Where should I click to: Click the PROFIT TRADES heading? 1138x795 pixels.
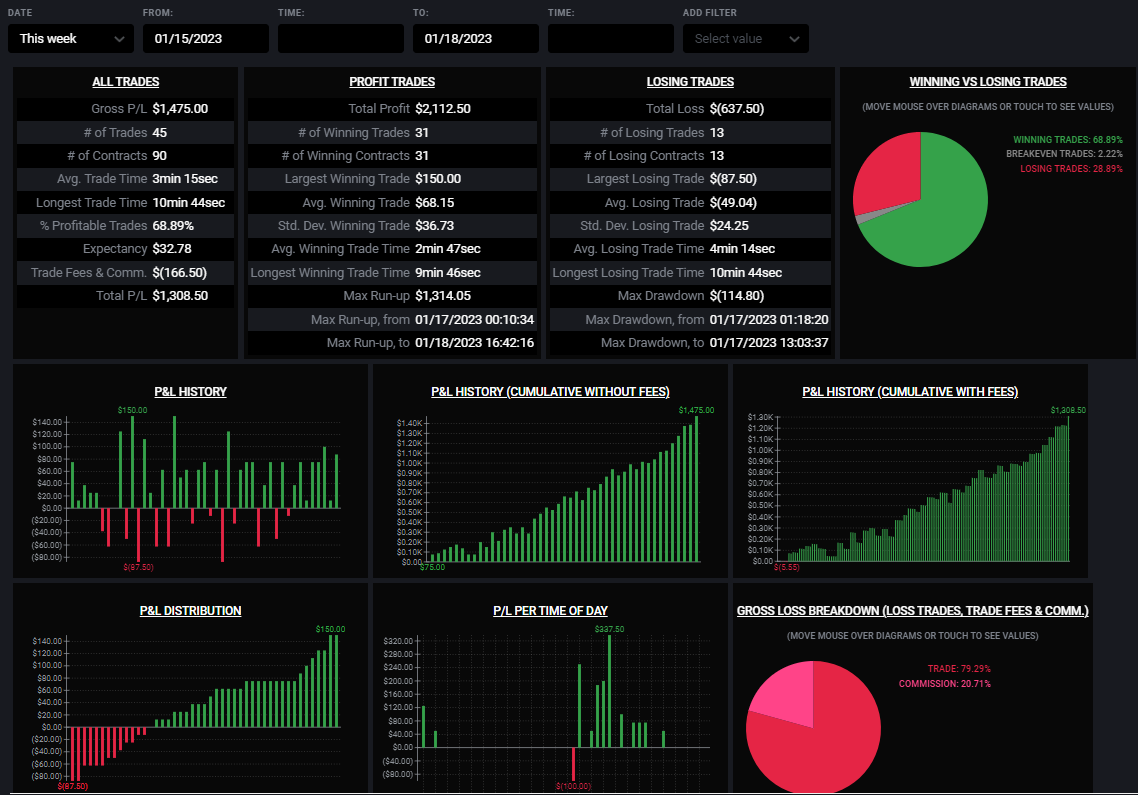pyautogui.click(x=392, y=82)
